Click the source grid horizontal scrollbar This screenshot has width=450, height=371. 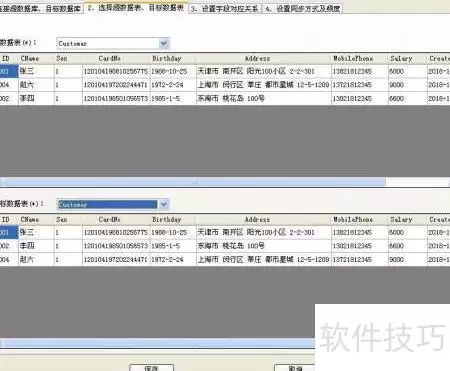pyautogui.click(x=193, y=182)
